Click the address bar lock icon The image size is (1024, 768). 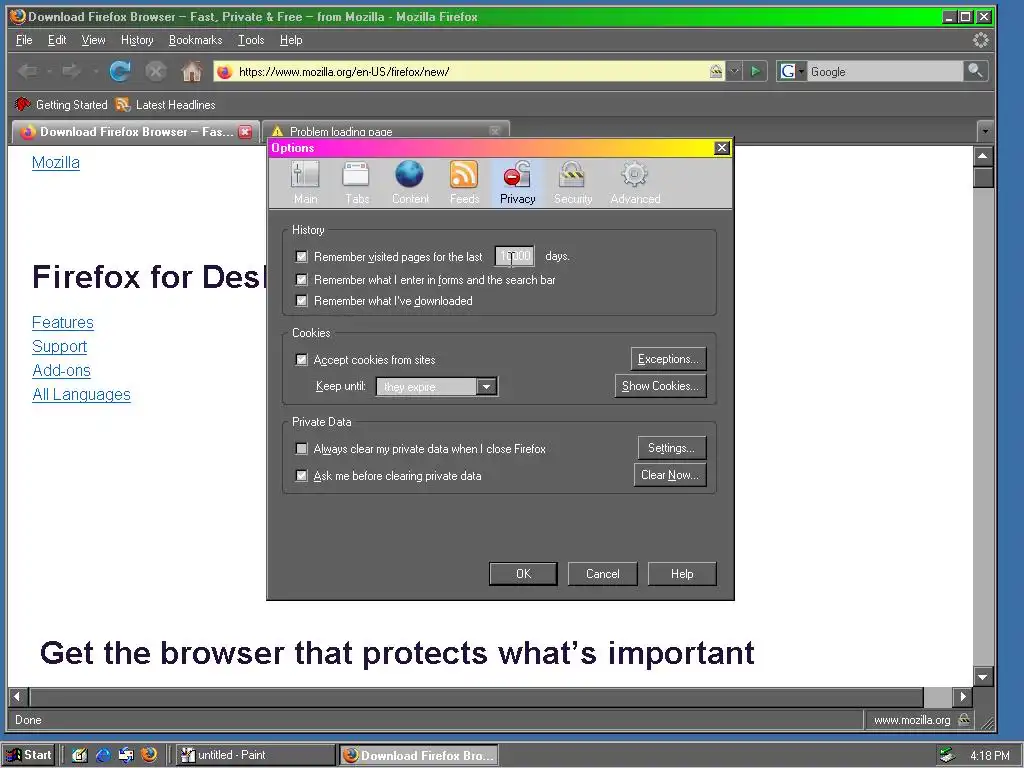point(716,71)
